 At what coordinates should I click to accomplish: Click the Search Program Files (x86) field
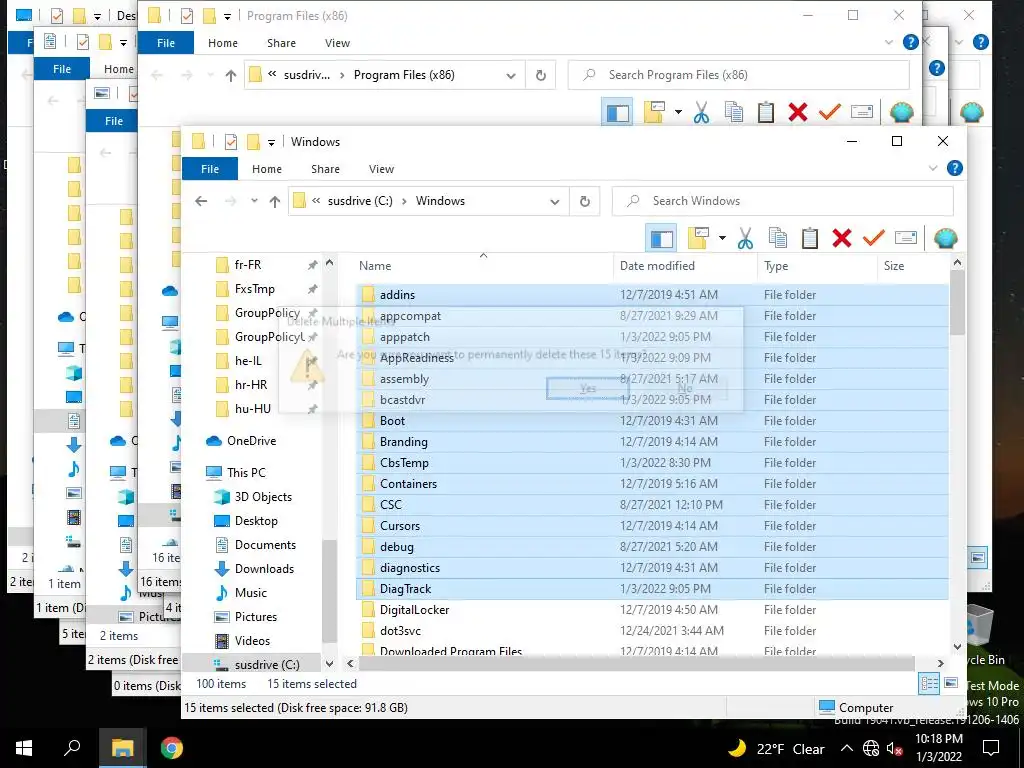pyautogui.click(x=738, y=75)
